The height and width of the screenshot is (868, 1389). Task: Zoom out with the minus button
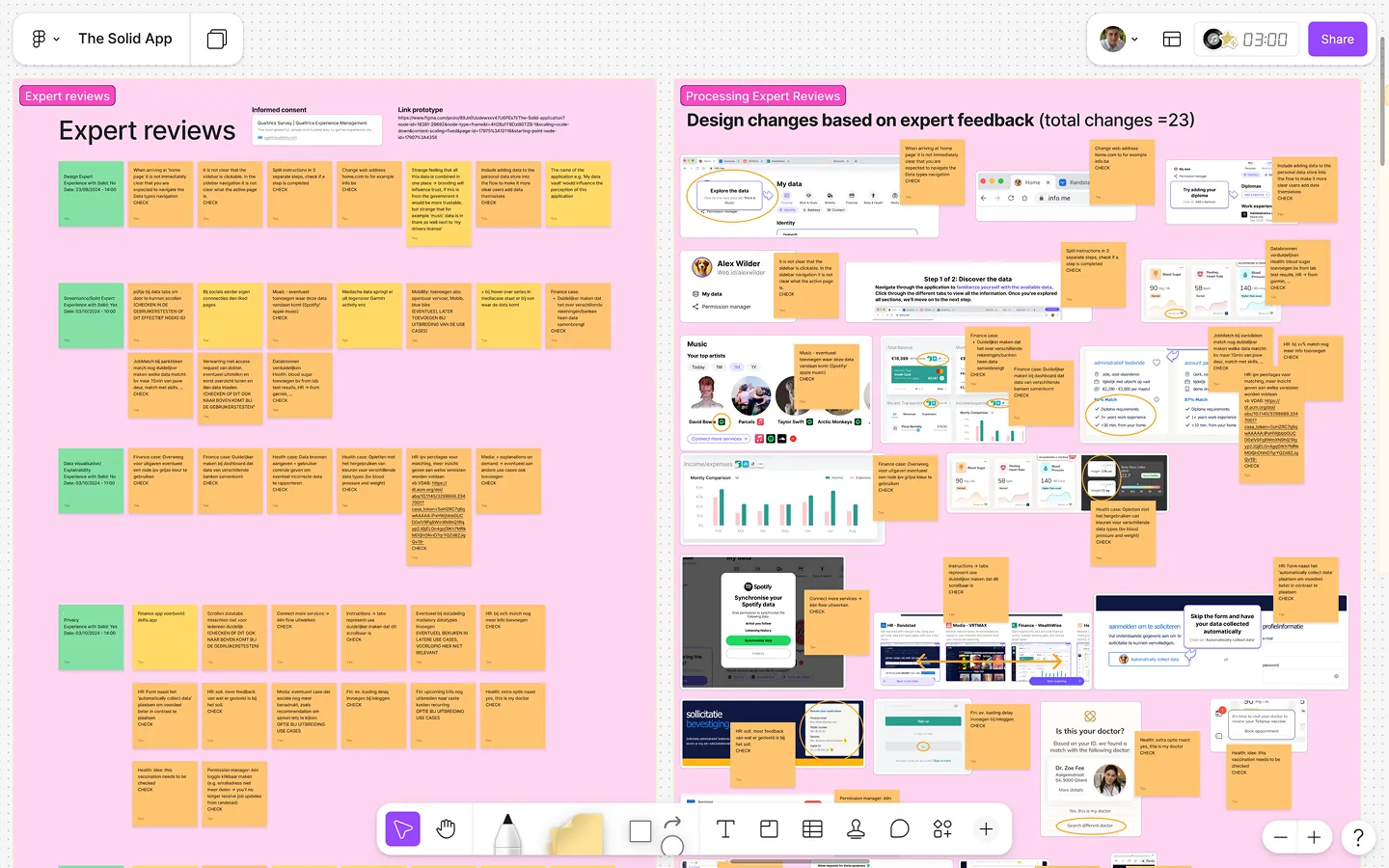coord(1280,837)
